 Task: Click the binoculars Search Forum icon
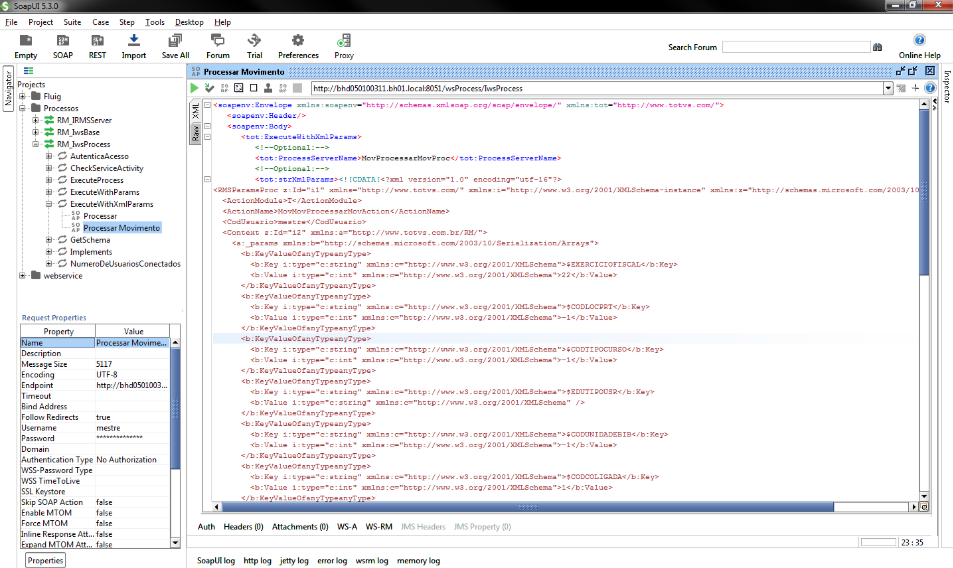(x=878, y=47)
